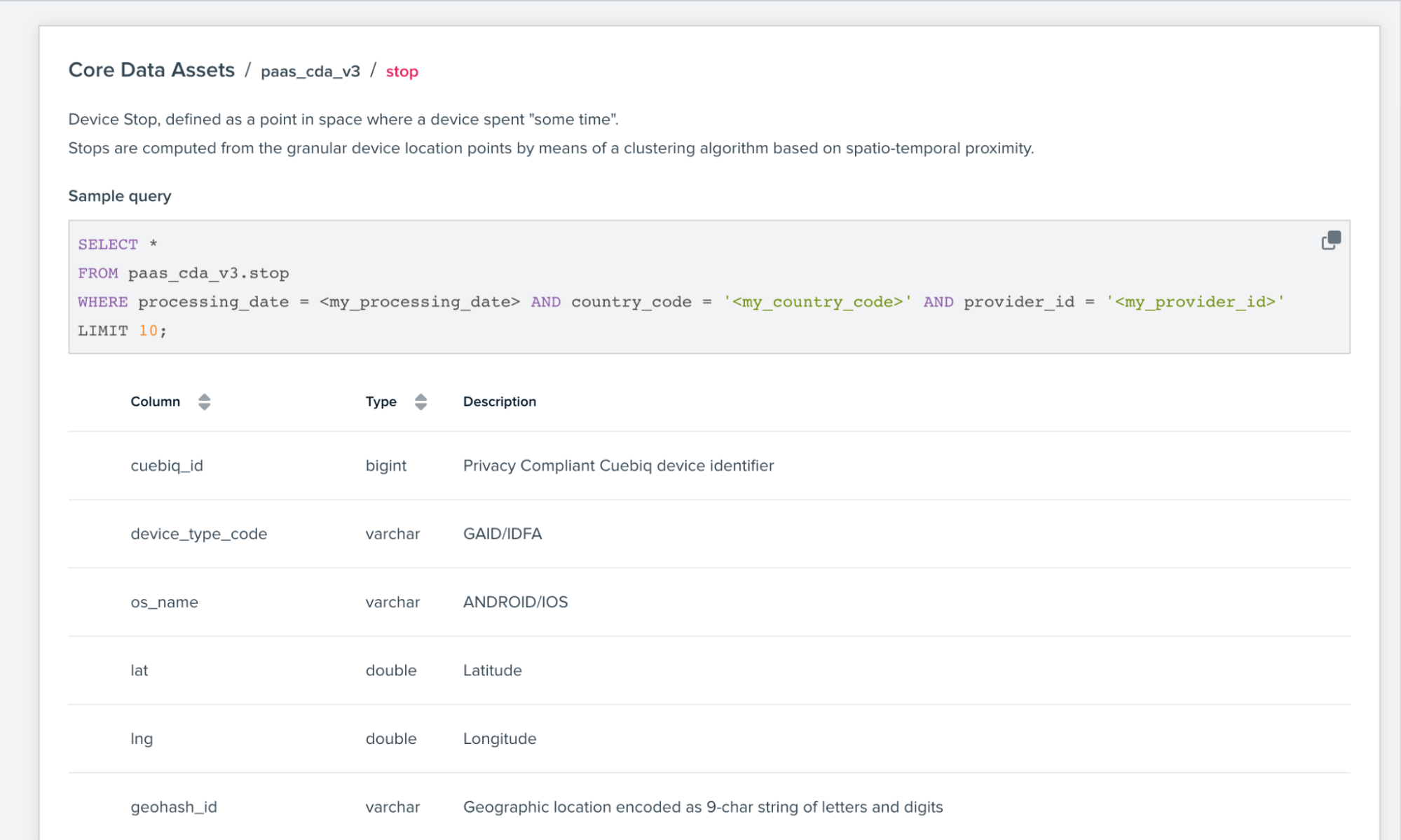Click '<my_provider_id>' placeholder in query

tap(1196, 302)
